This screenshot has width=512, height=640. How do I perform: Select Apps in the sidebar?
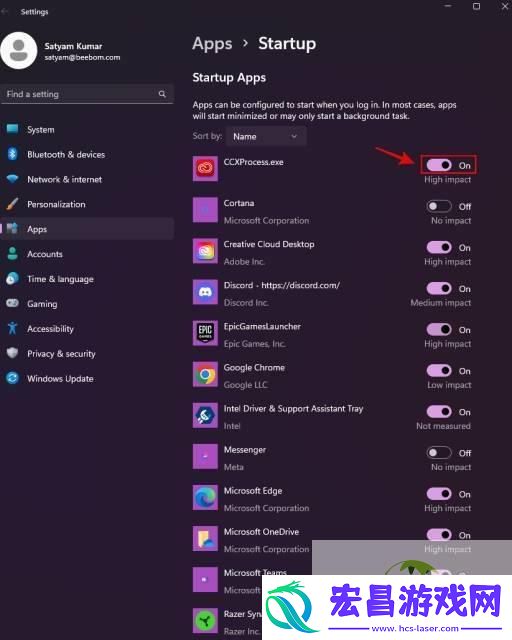87,229
